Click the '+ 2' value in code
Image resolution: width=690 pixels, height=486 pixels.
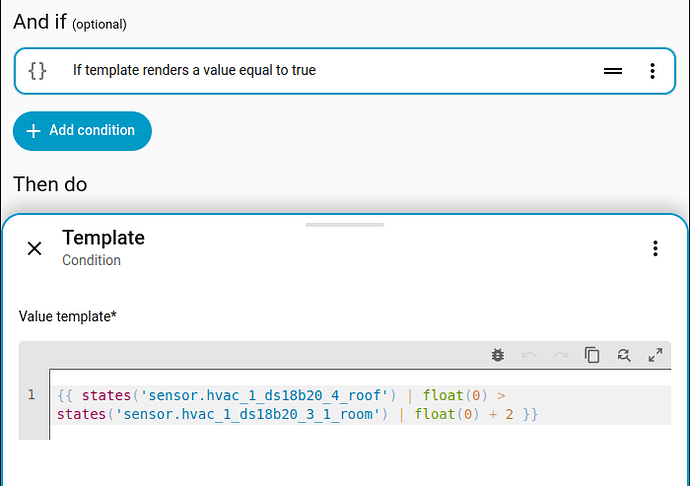[501, 414]
